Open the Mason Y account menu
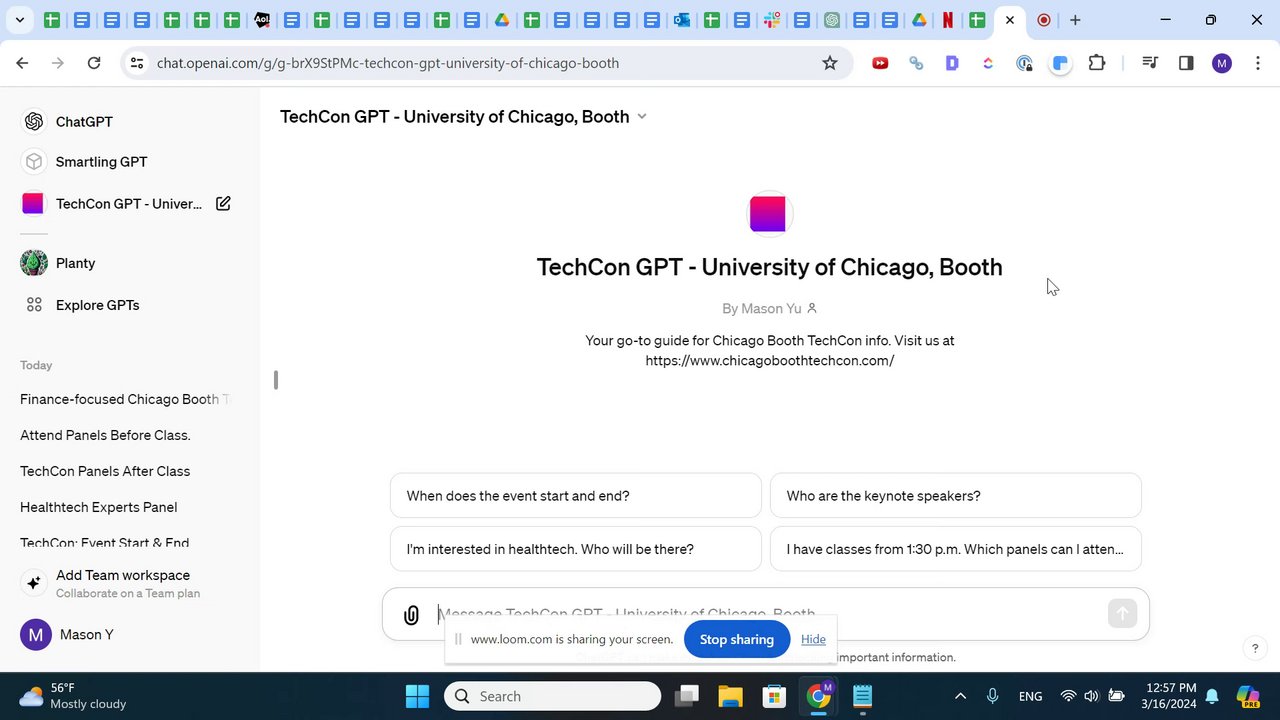Screen dimensions: 1280x720 [130, 634]
